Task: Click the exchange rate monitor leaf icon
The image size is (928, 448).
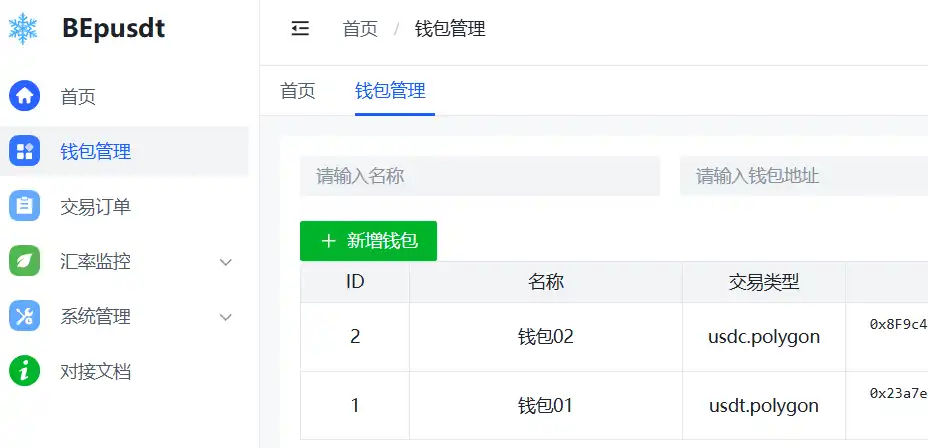Action: tap(24, 262)
